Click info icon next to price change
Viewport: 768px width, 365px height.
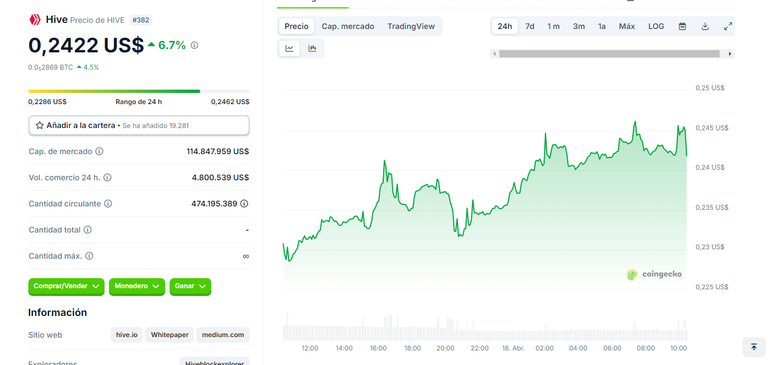[x=194, y=46]
